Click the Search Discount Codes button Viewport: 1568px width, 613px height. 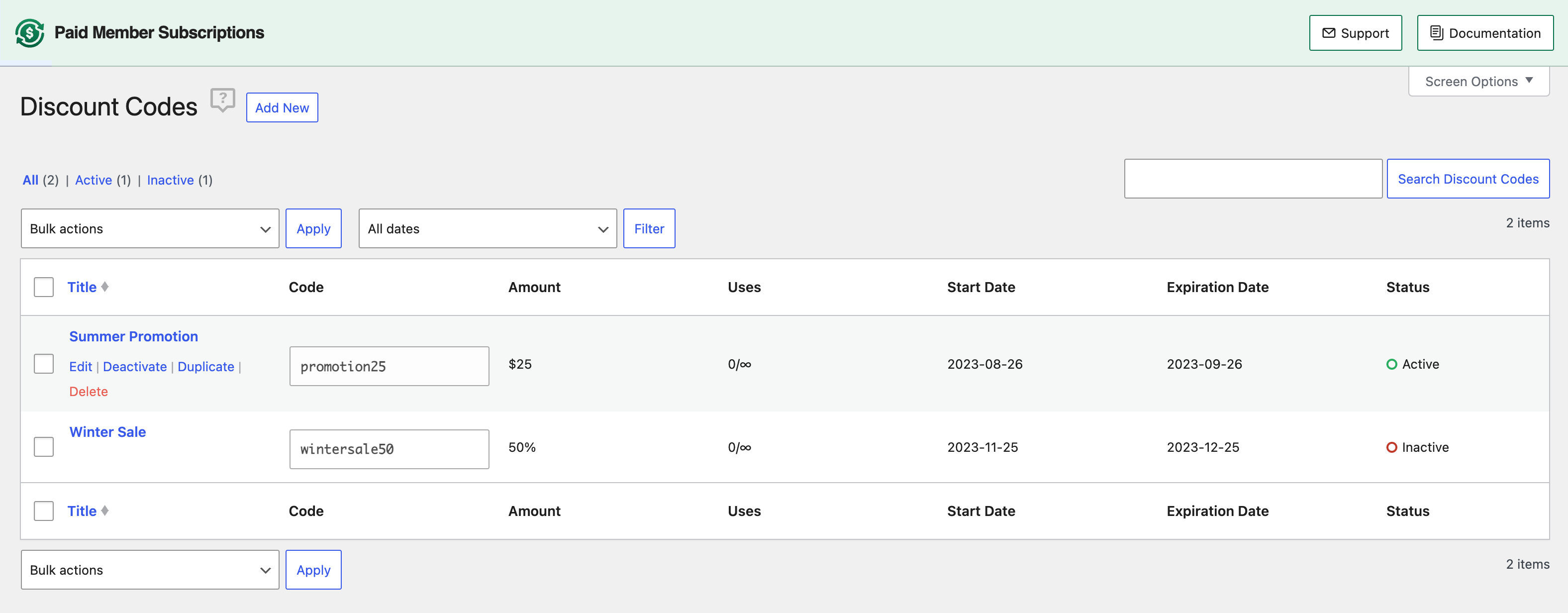[x=1468, y=179]
